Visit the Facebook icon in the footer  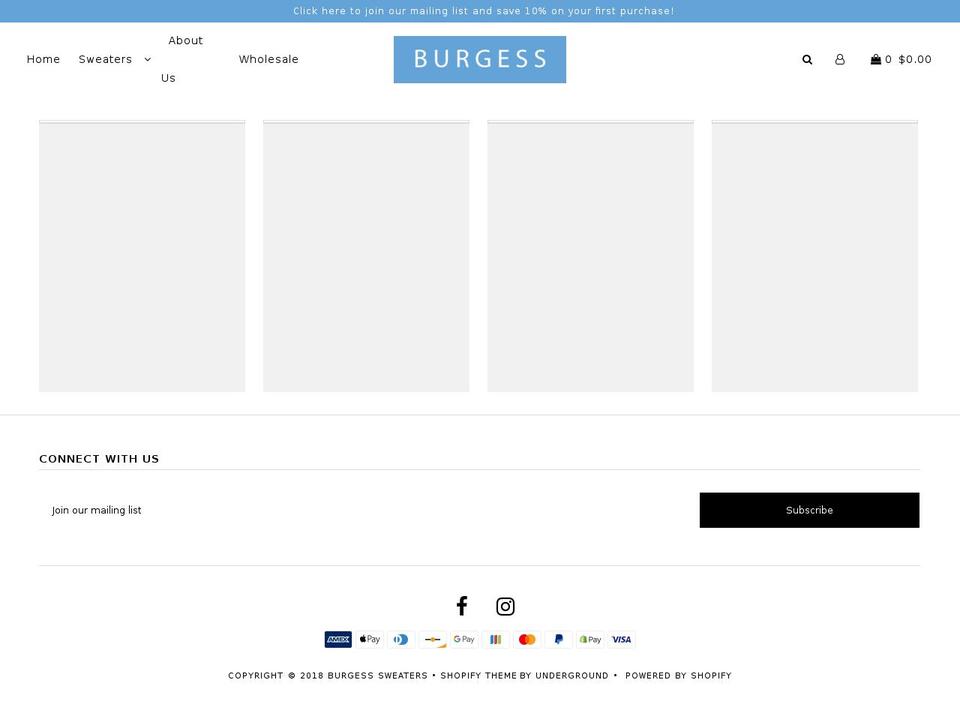462,606
